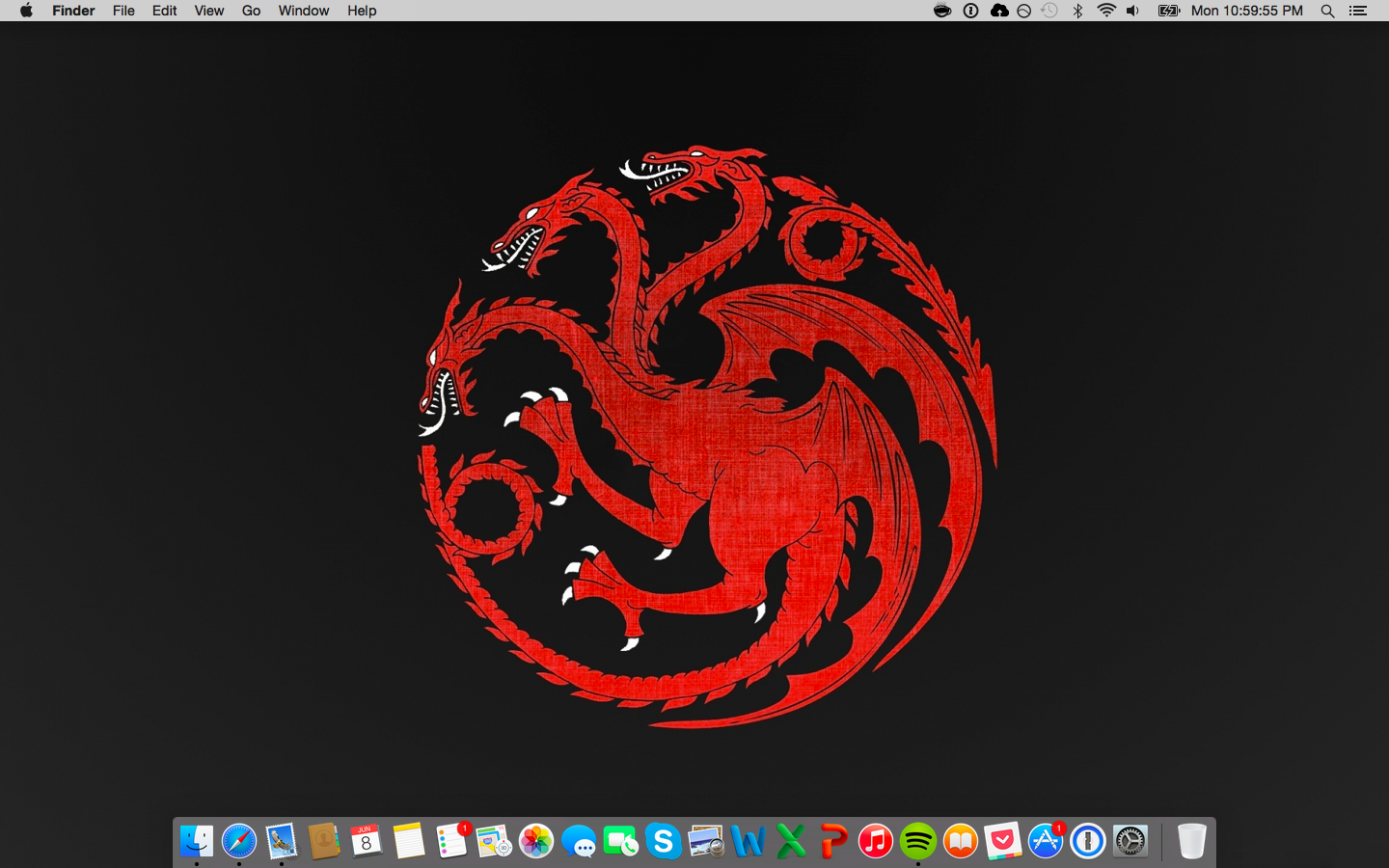Open the Mail app stamp icon
Viewport: 1389px width, 868px height.
coord(282,841)
